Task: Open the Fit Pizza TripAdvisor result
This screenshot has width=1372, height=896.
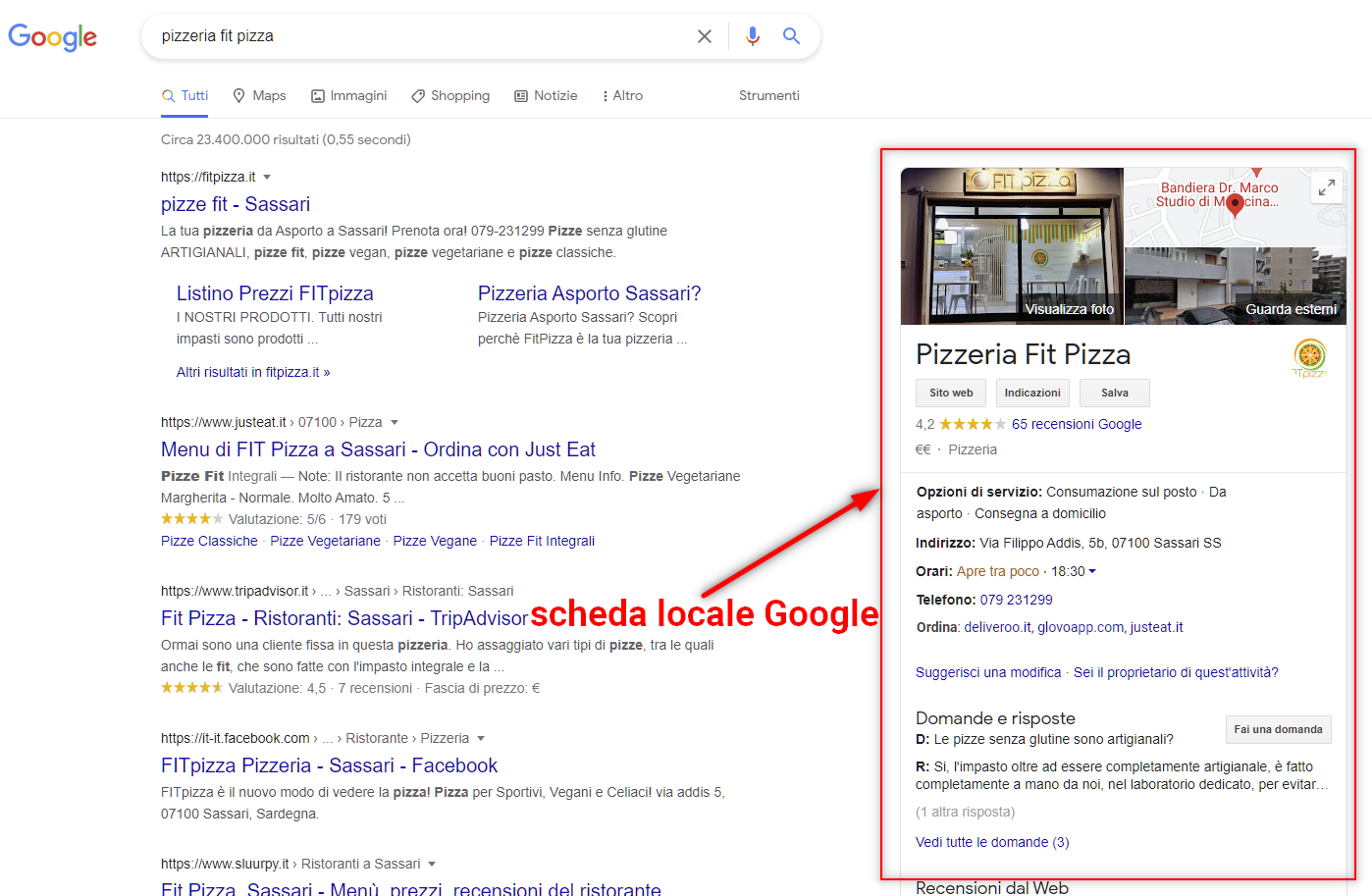Action: coord(344,618)
